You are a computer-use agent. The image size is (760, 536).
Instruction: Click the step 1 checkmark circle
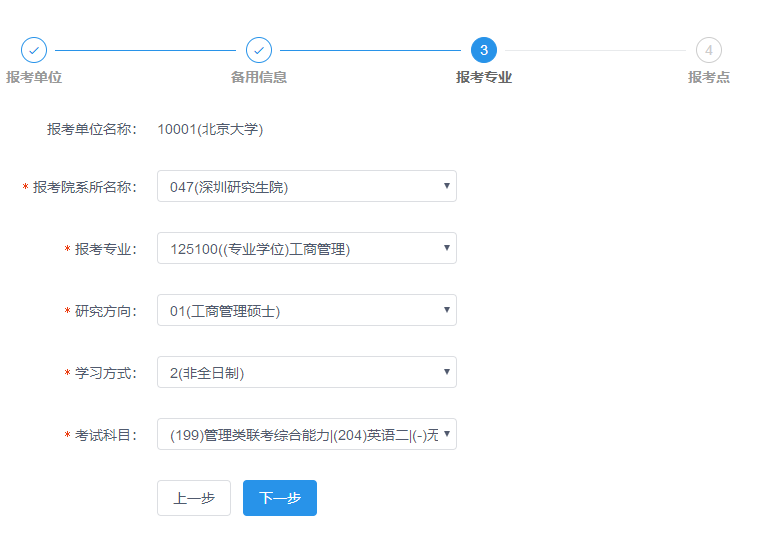tap(34, 50)
